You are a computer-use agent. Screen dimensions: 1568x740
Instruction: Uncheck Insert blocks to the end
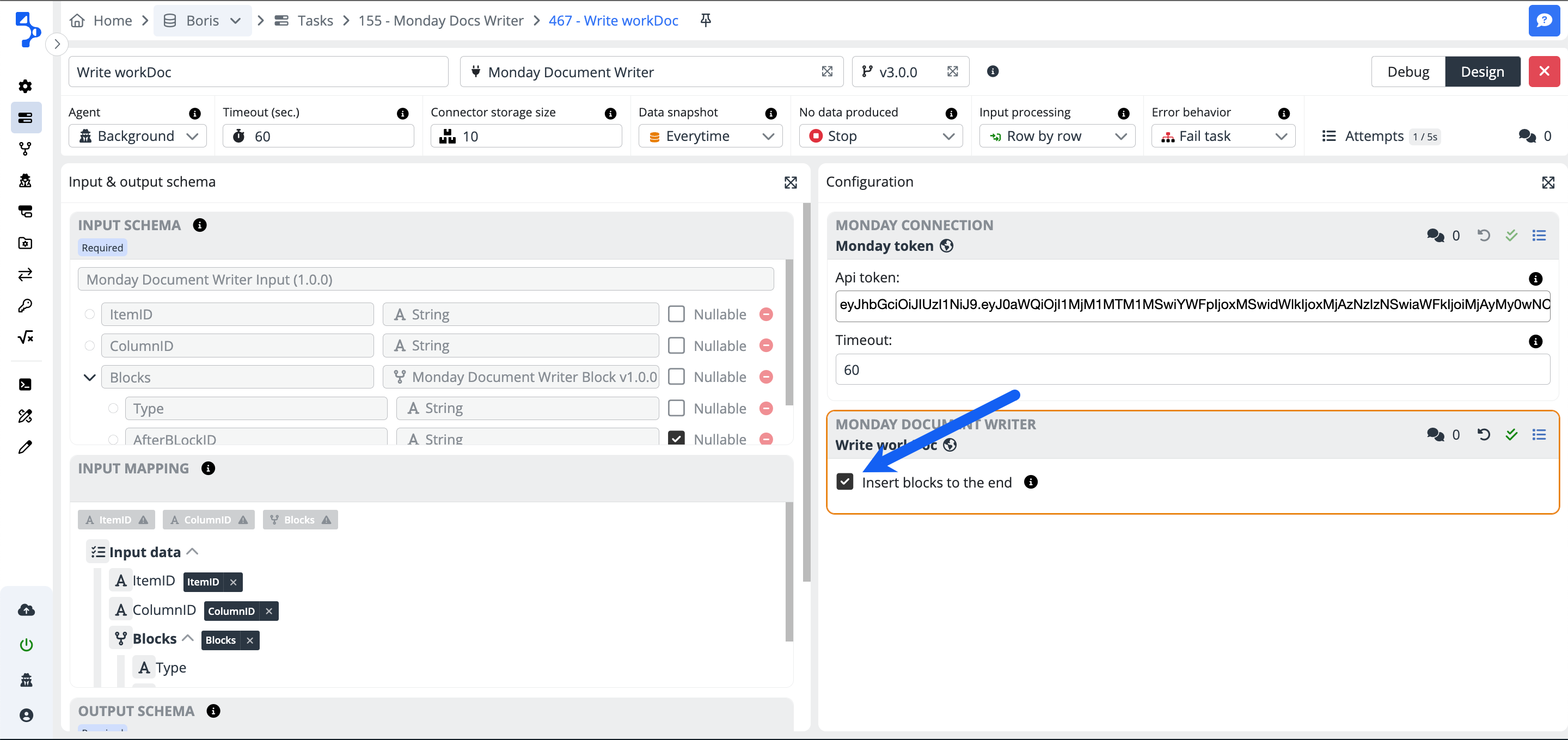844,482
